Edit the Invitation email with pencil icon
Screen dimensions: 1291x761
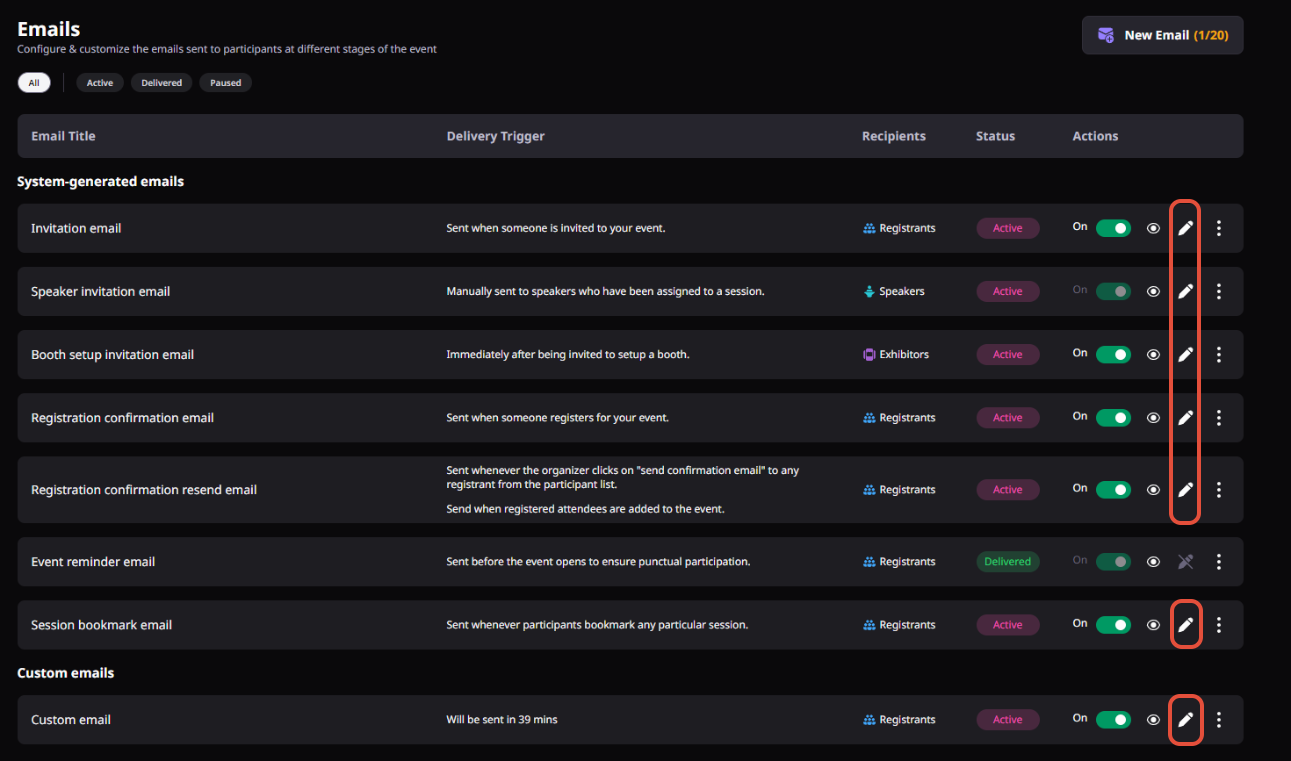[1185, 228]
